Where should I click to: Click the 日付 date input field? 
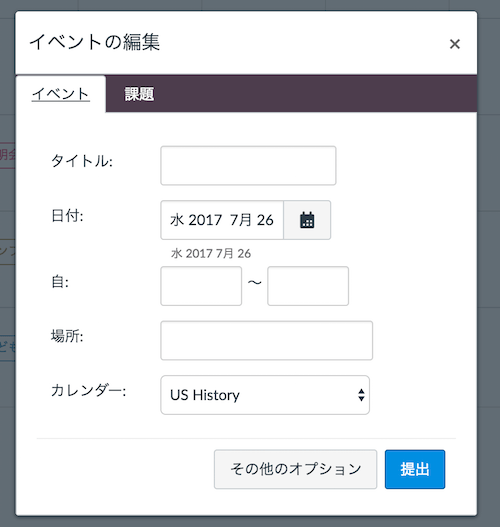pos(222,220)
